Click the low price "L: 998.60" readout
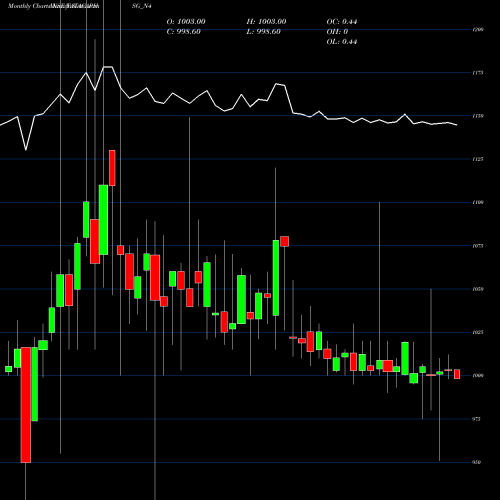 (264, 32)
